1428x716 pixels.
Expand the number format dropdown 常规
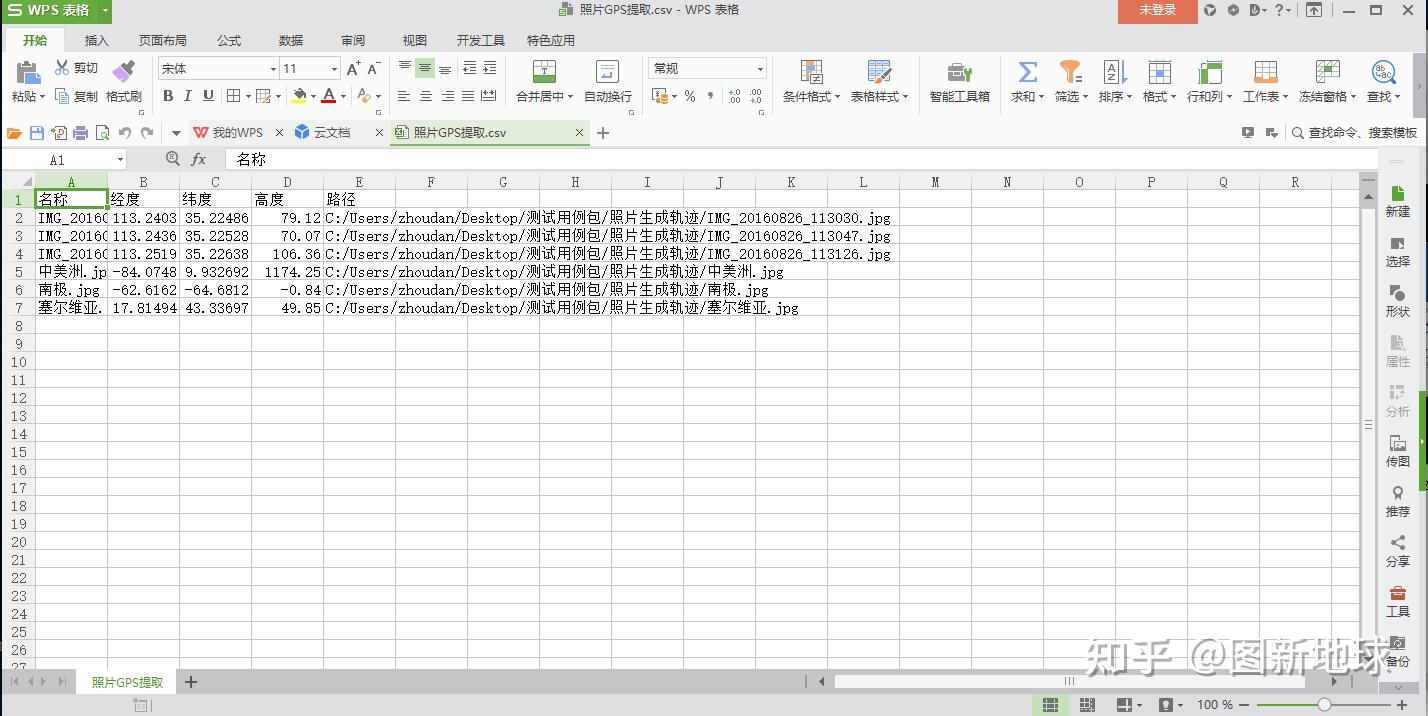click(x=760, y=69)
